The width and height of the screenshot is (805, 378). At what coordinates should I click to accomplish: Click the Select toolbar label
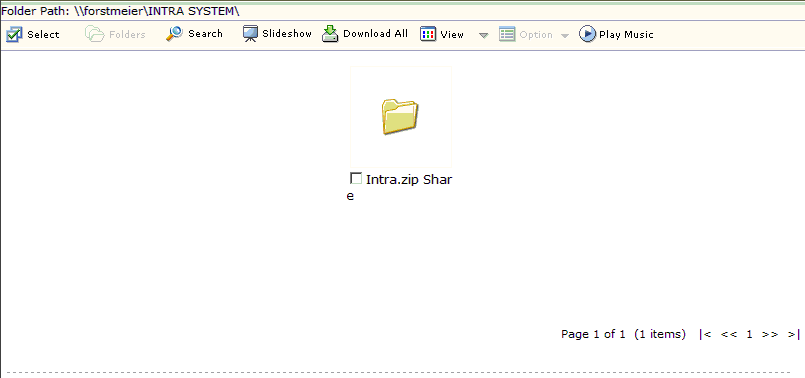(x=43, y=34)
